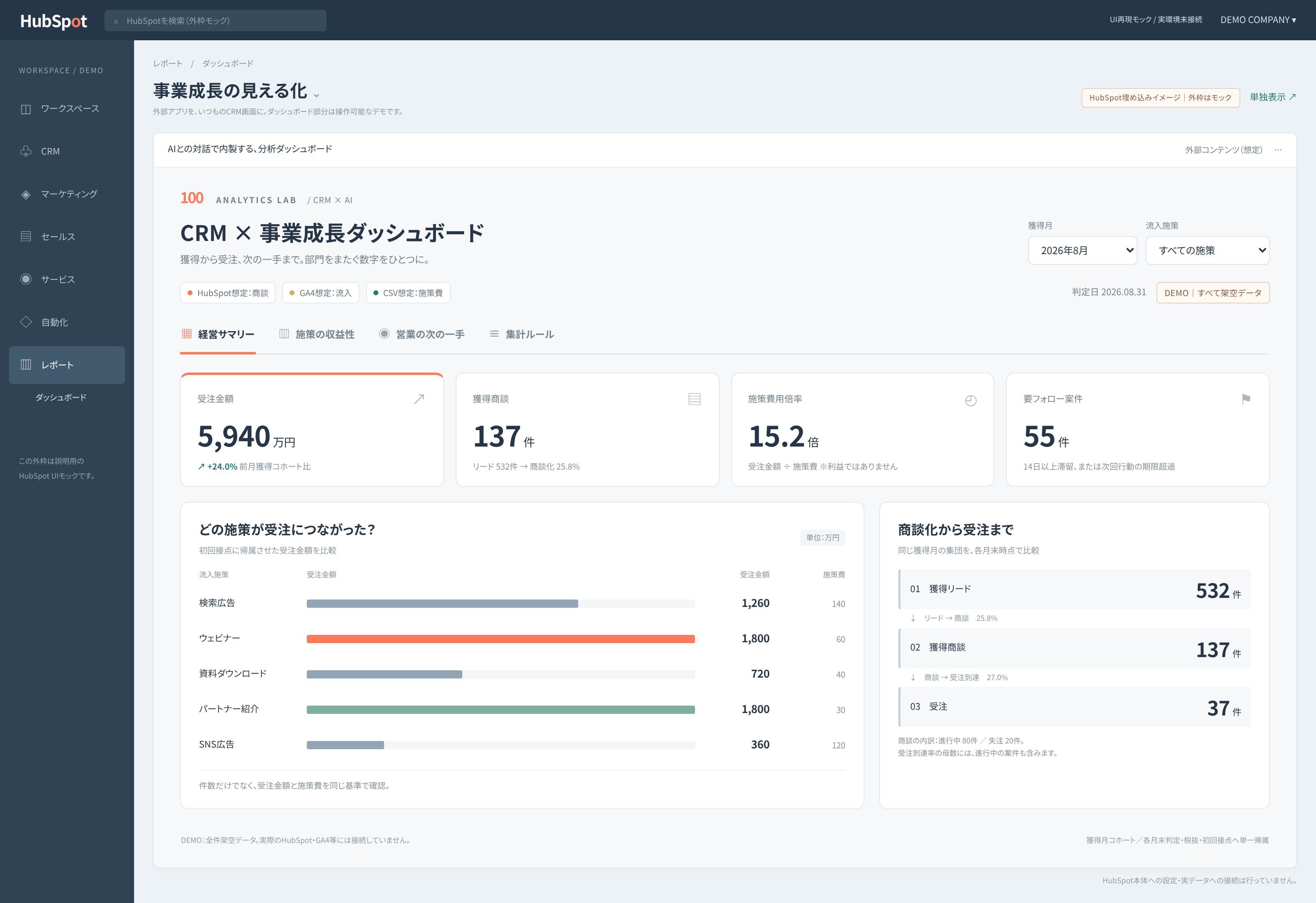
Task: Open the 獲得商談 137件 card
Action: [x=587, y=430]
